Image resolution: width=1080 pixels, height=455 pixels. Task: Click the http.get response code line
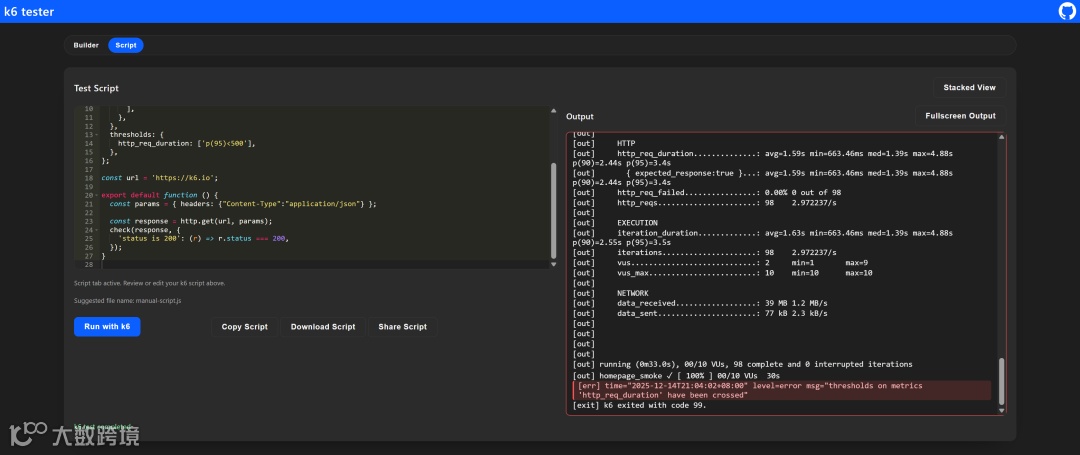point(191,221)
